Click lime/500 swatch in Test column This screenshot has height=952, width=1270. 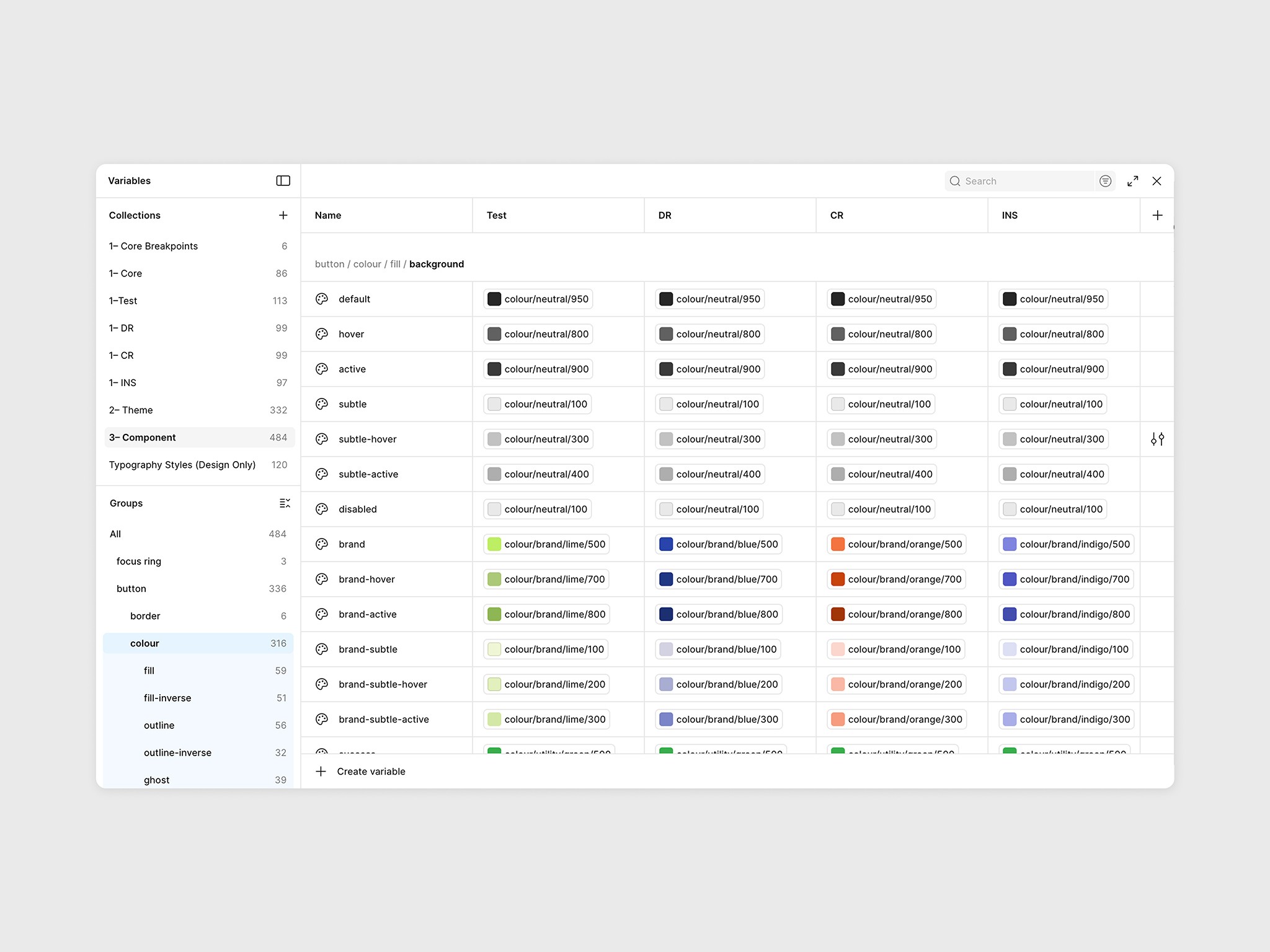coord(494,544)
